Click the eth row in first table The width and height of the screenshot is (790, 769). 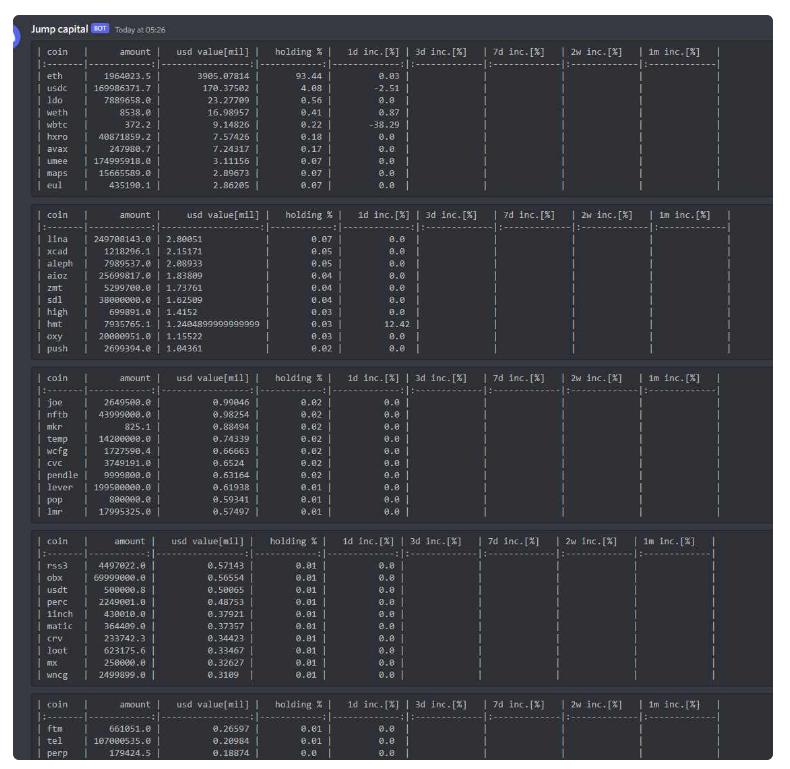tap(55, 76)
